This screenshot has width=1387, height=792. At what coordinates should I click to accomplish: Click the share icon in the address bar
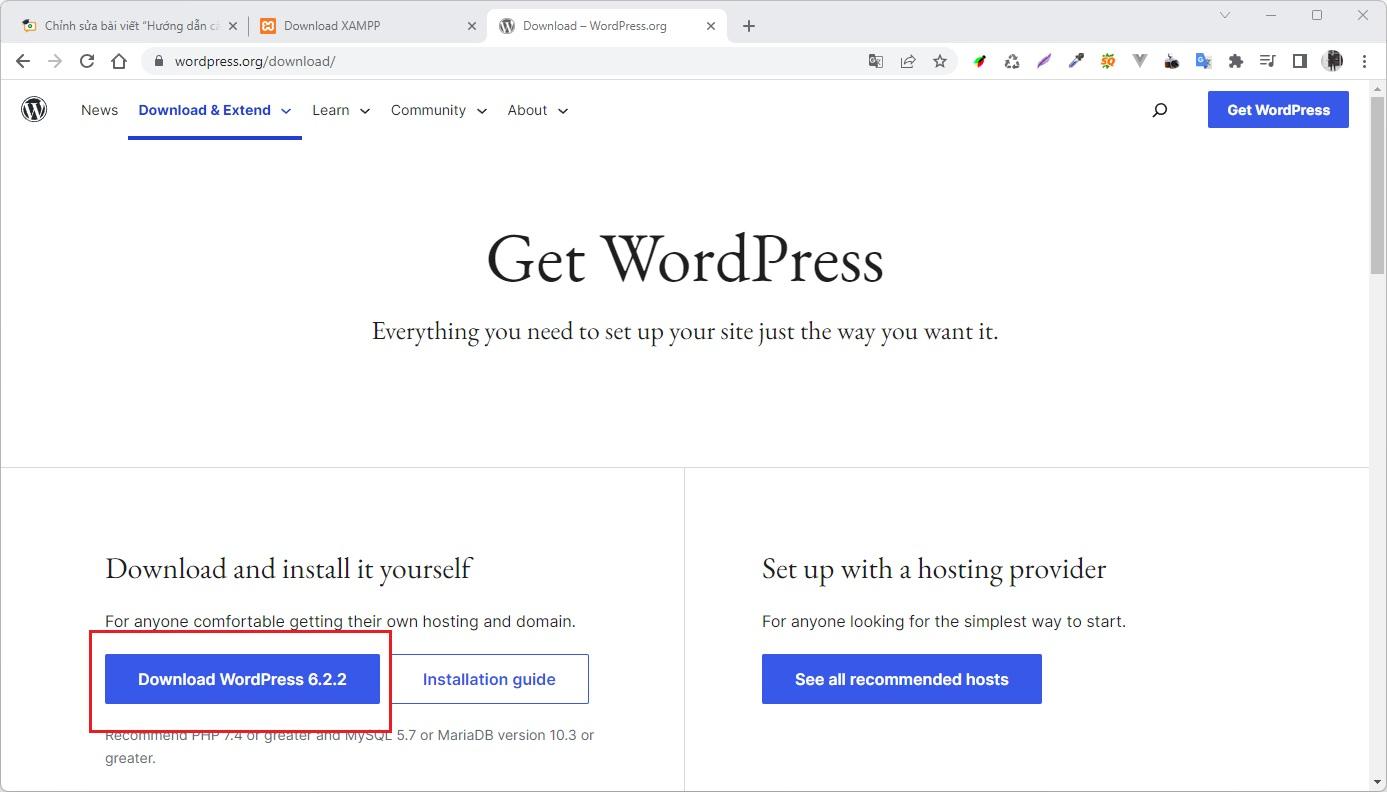pyautogui.click(x=908, y=61)
